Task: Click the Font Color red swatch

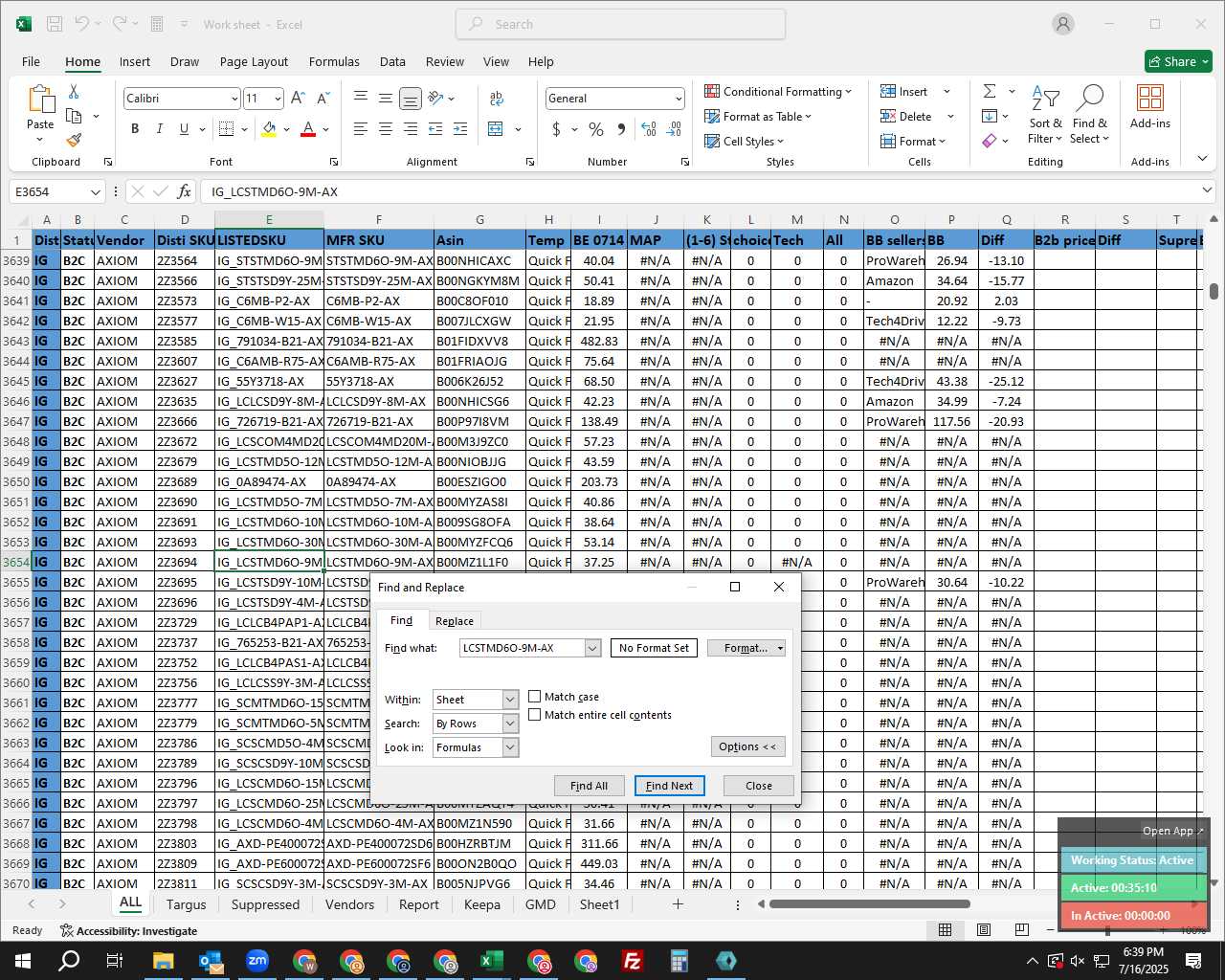Action: (x=308, y=128)
